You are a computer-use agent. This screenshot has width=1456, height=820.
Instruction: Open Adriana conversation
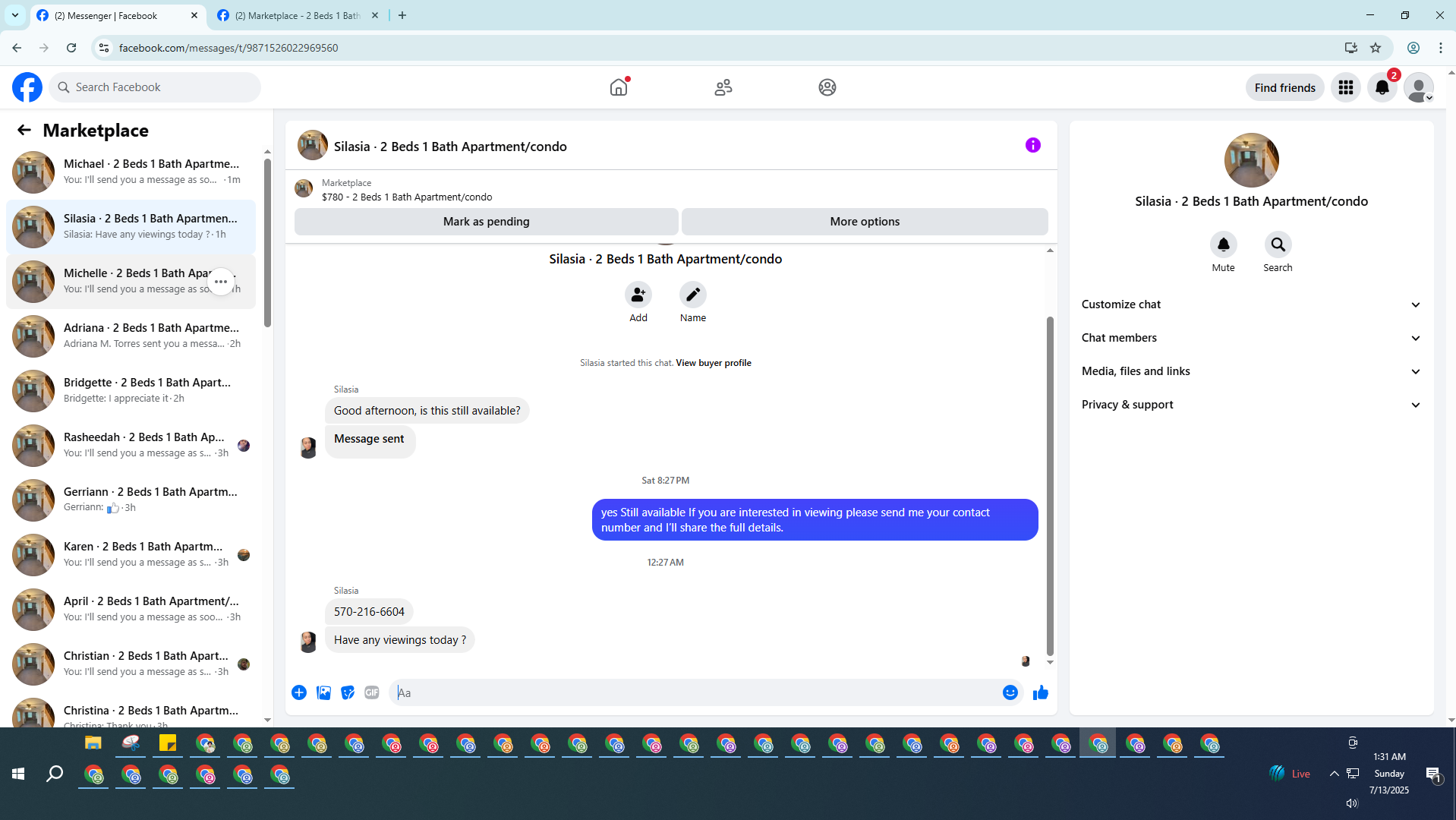[x=131, y=336]
